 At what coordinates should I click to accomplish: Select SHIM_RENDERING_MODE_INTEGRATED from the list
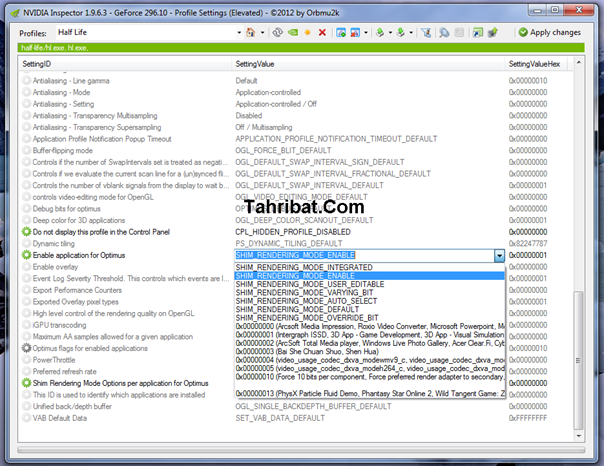[303, 267]
